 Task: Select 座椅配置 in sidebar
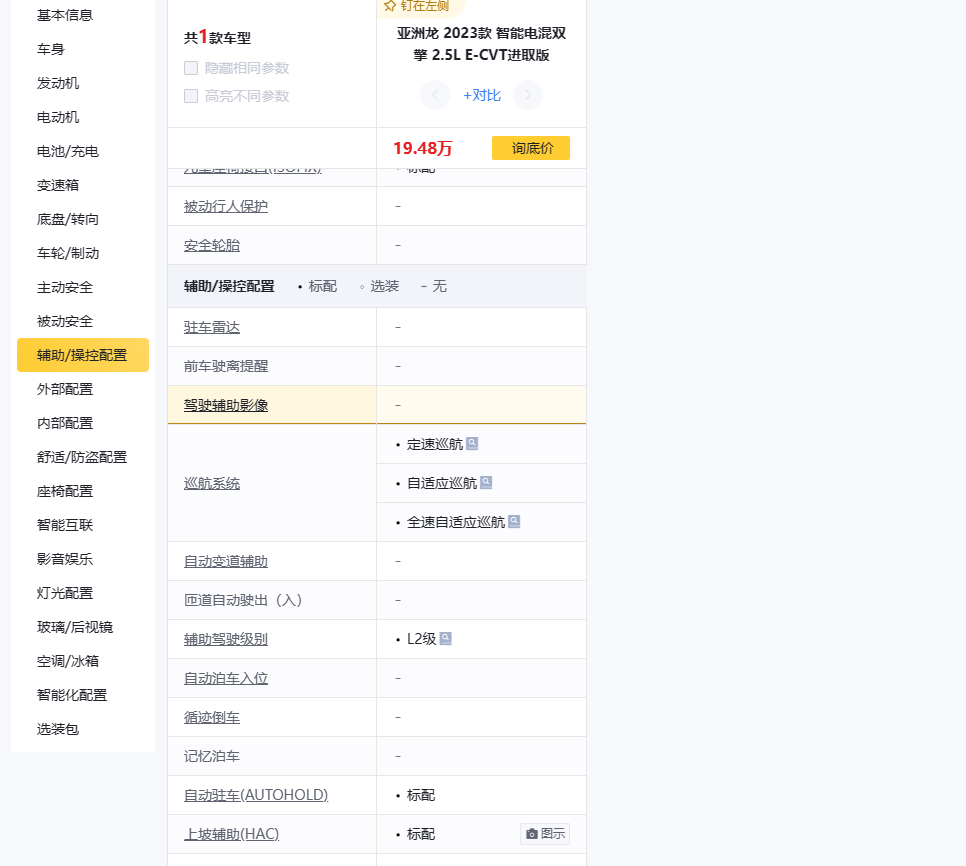[x=65, y=491]
